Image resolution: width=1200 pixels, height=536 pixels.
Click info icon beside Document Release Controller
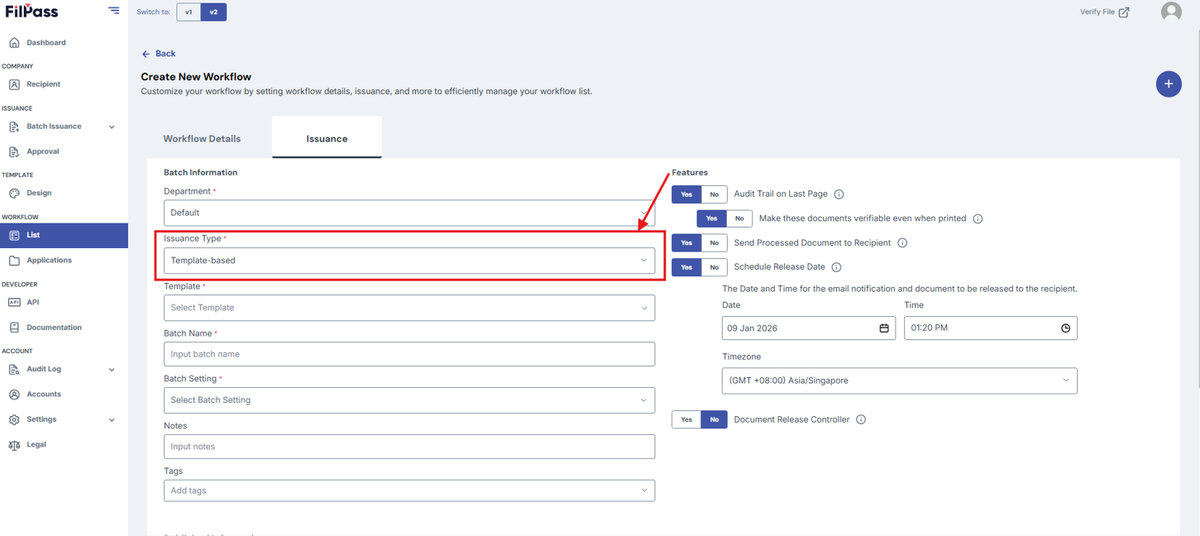point(861,420)
